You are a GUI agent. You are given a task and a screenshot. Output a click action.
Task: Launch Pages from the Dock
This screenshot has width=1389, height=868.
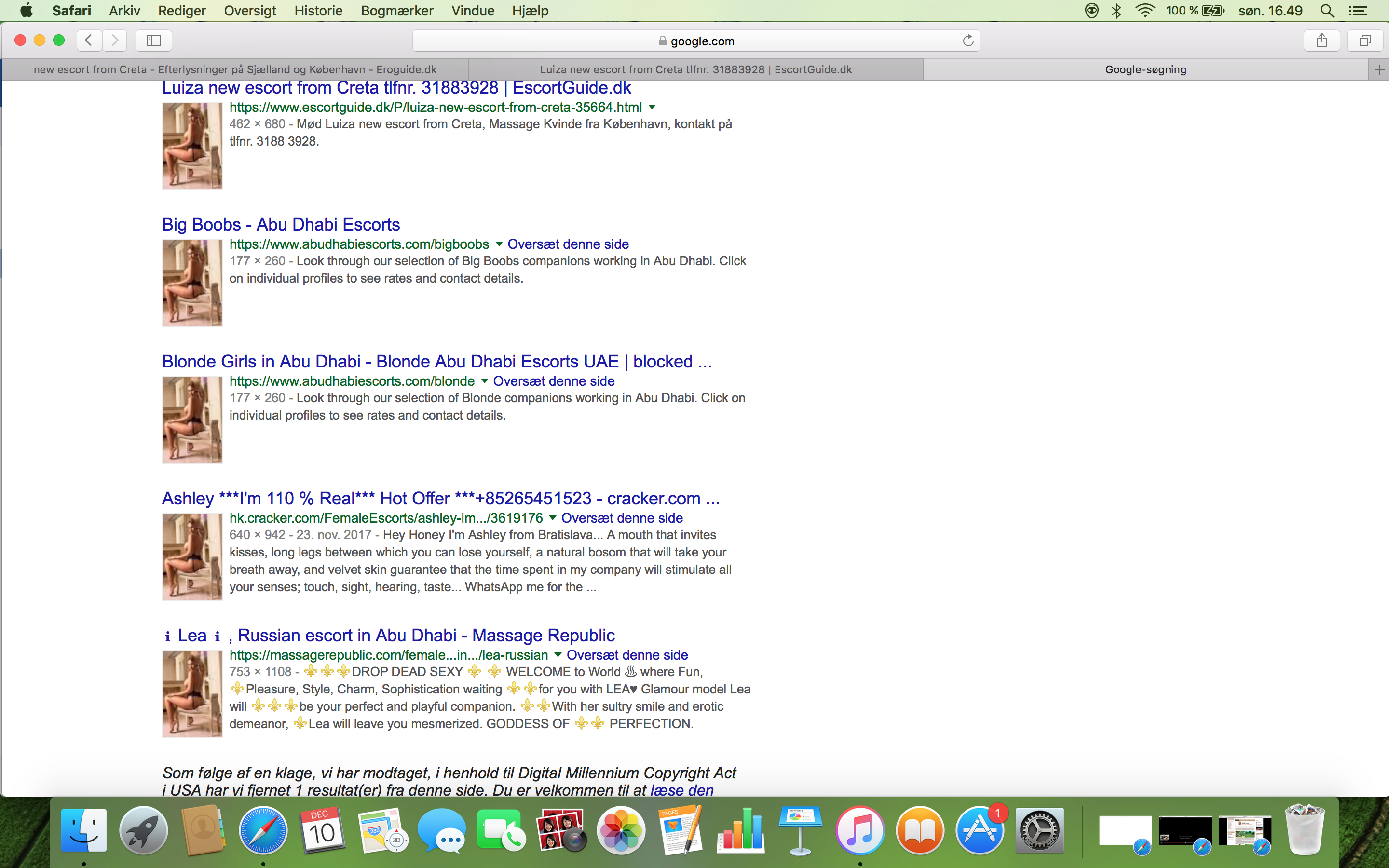681,829
